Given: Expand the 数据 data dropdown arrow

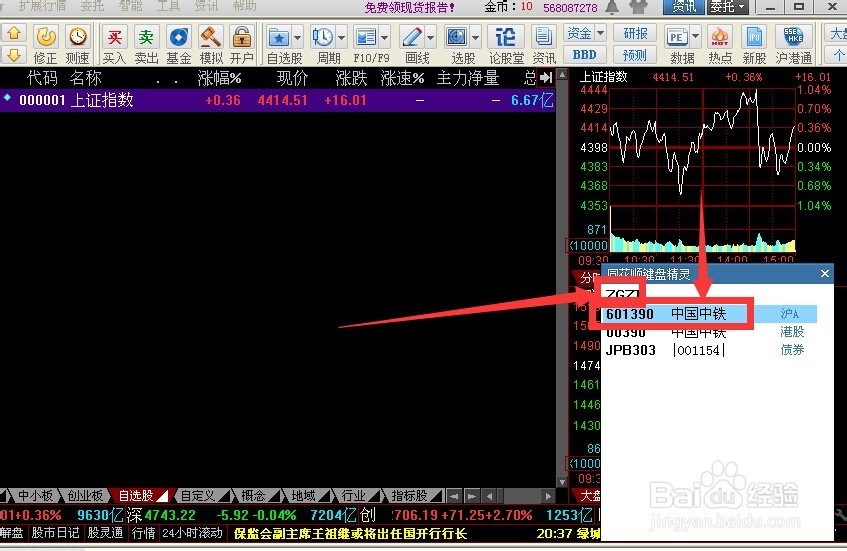Looking at the screenshot, I should pyautogui.click(x=696, y=37).
